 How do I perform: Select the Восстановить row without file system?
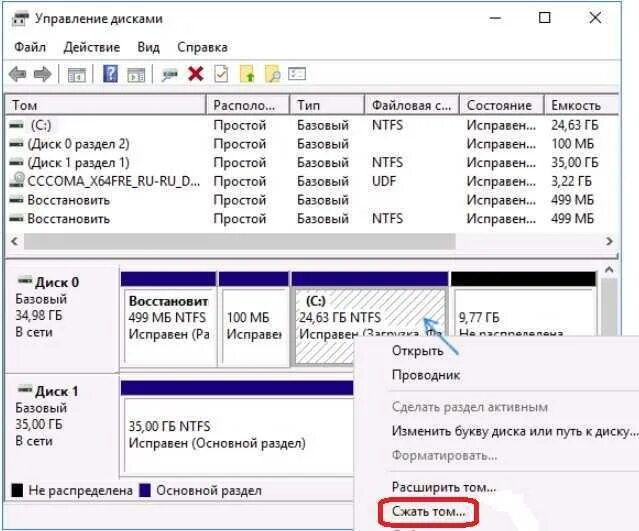[312, 200]
